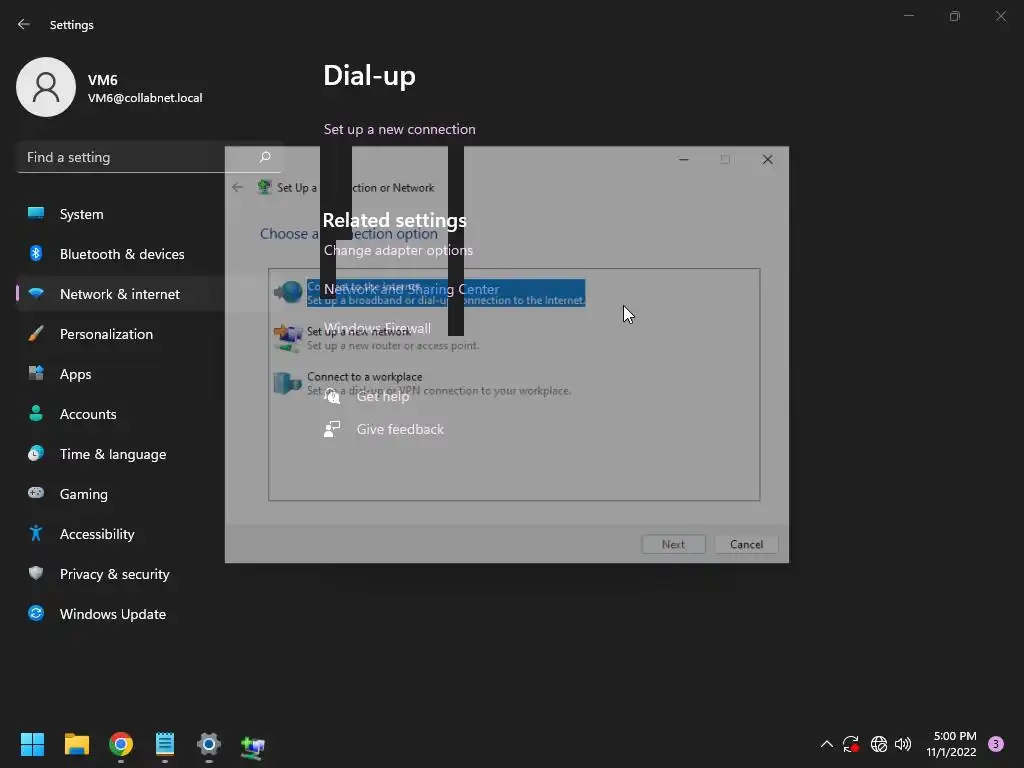Close the Set Up a Connection dialog

point(768,159)
